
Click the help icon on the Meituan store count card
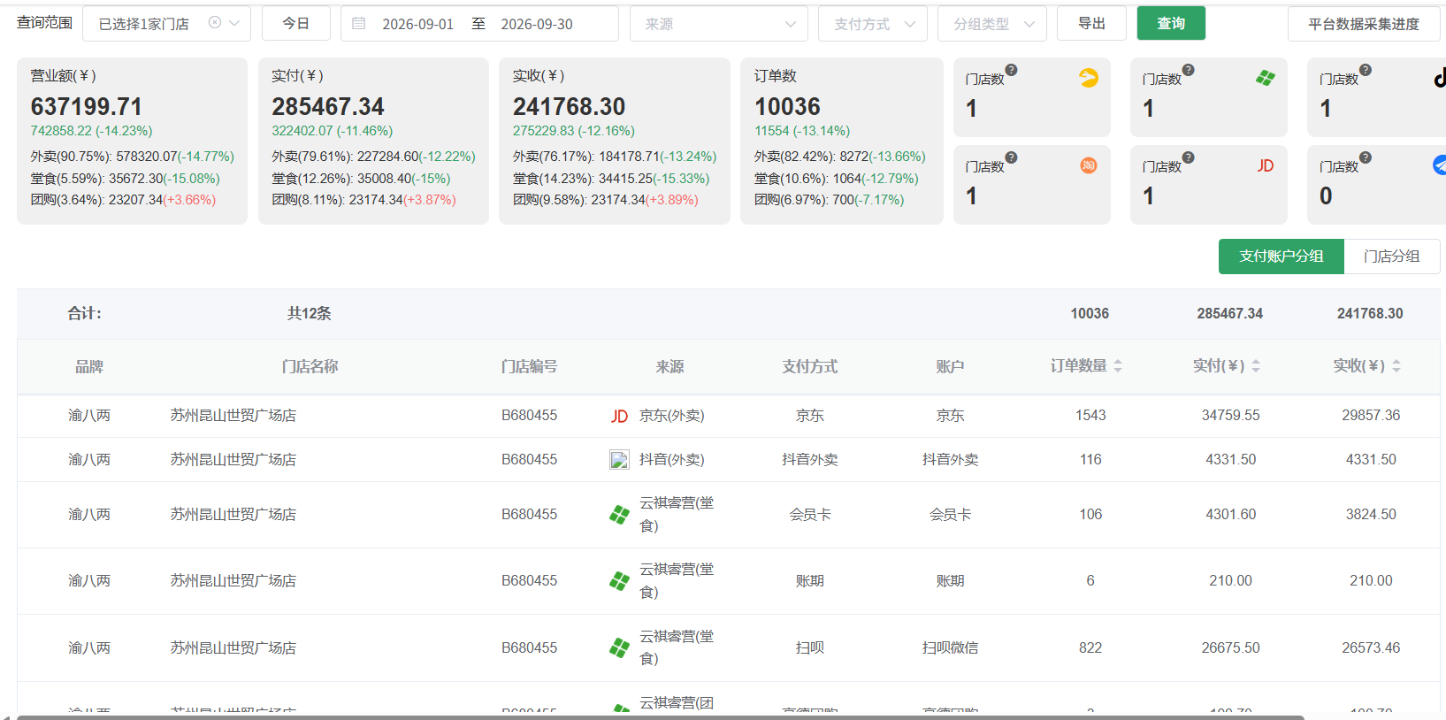coord(1011,70)
